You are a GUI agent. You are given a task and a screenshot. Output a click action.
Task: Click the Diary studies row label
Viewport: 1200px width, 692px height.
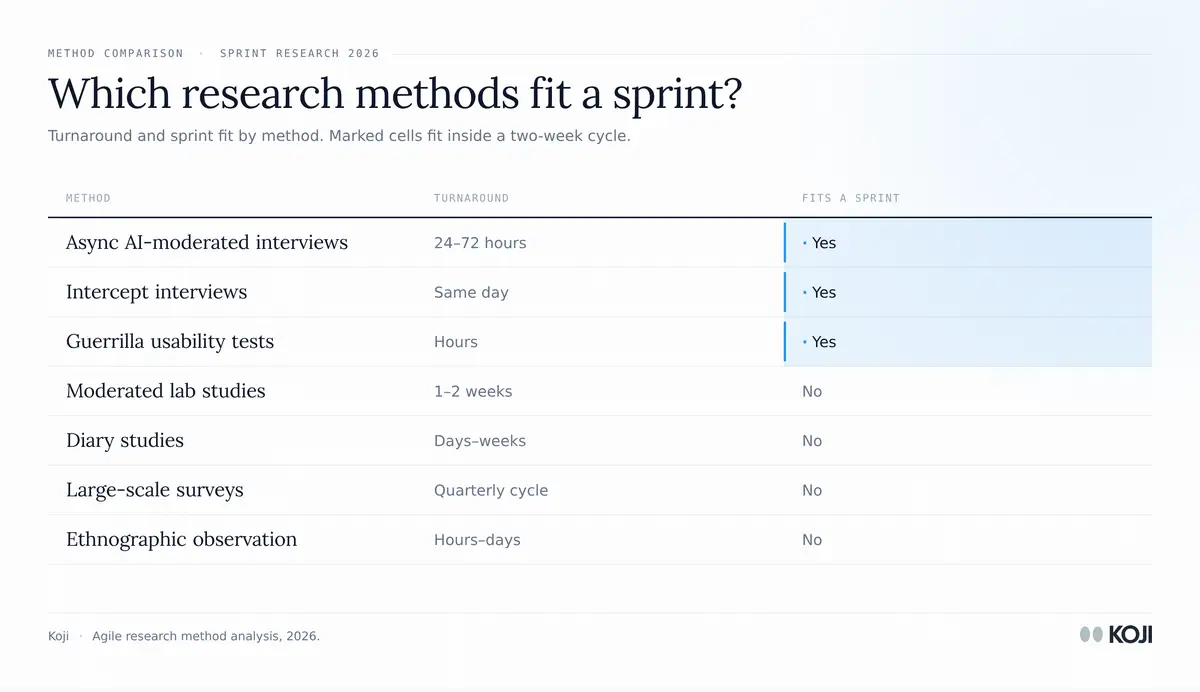click(x=125, y=440)
